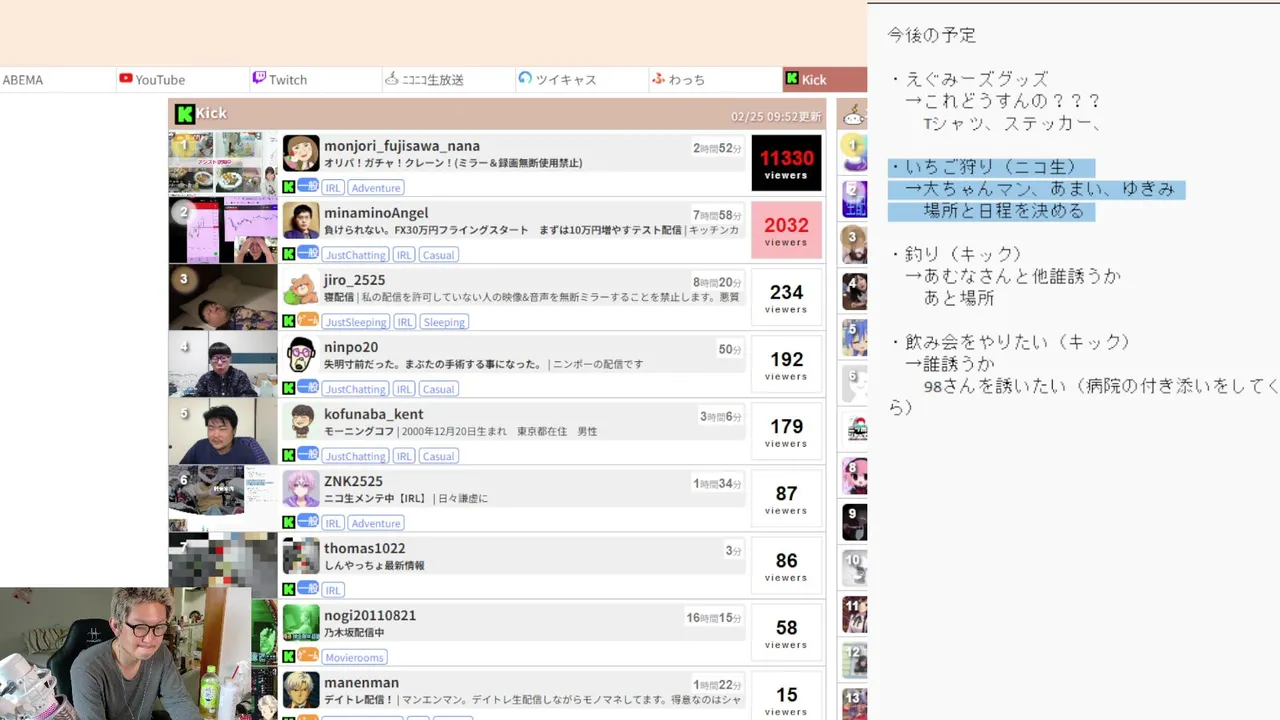
Task: Click Movierooms tag on nogi20110821
Action: point(355,657)
